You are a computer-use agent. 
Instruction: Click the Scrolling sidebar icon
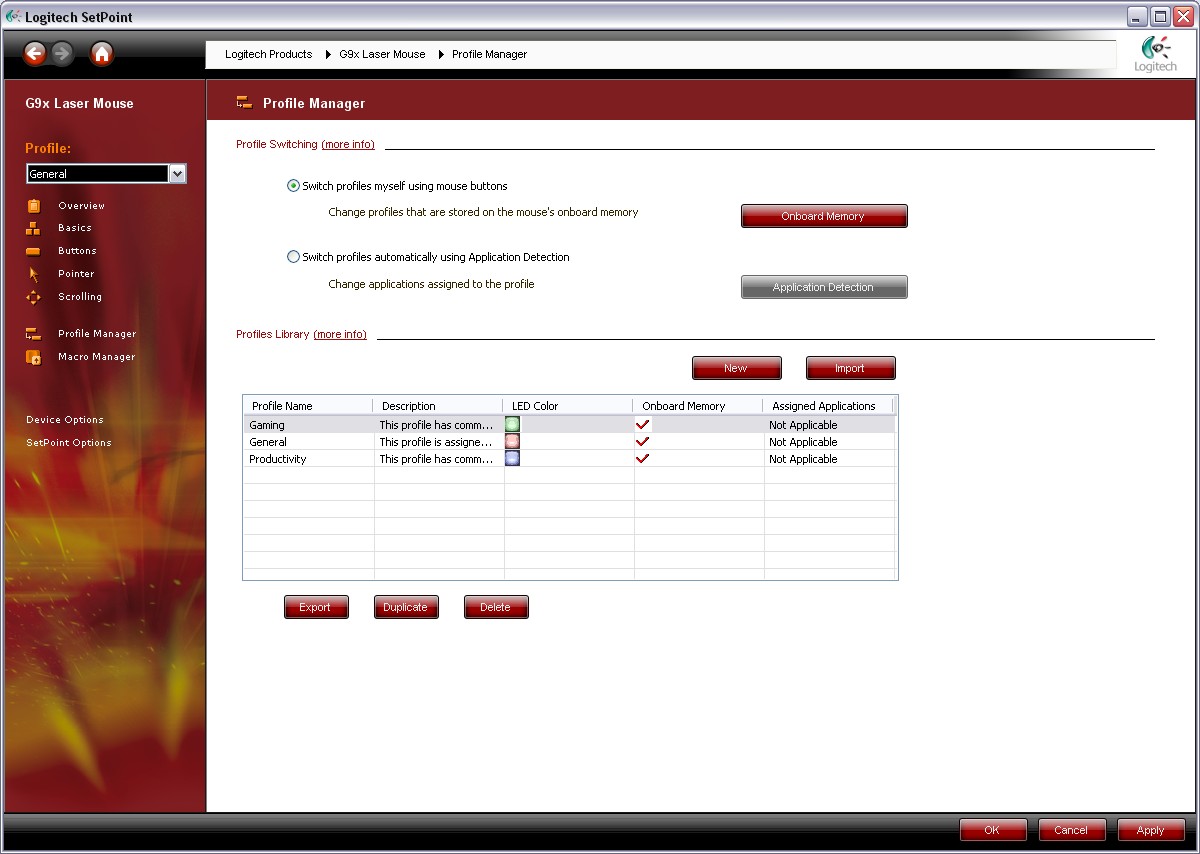(x=34, y=297)
